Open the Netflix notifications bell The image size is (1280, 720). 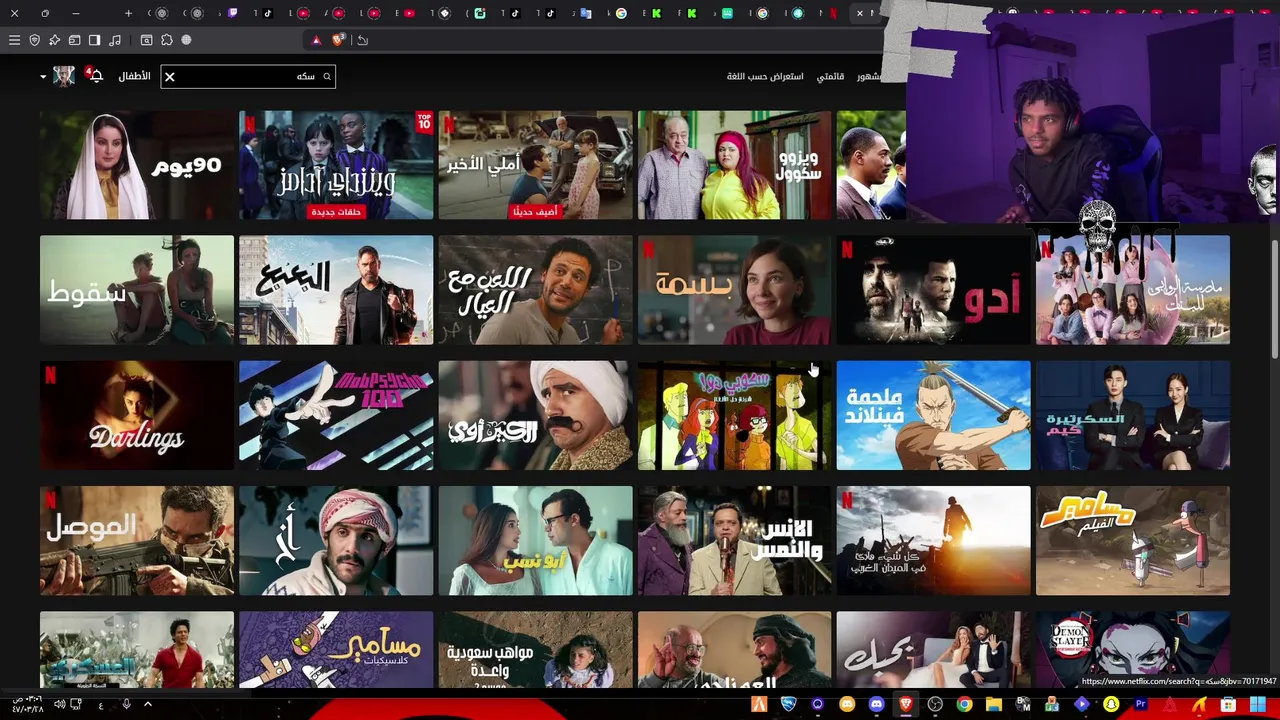coord(96,76)
